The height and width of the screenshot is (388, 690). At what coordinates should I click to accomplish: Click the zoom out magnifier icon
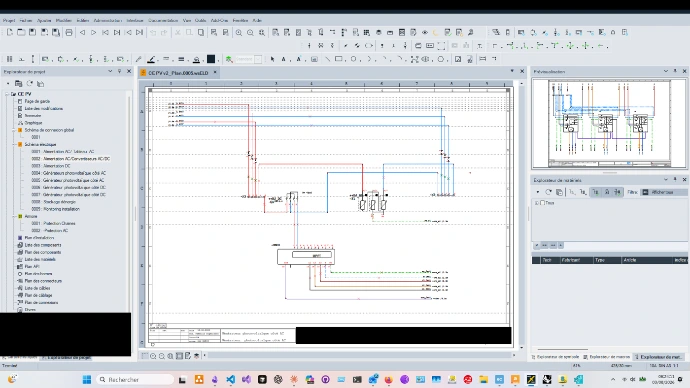pos(250,33)
